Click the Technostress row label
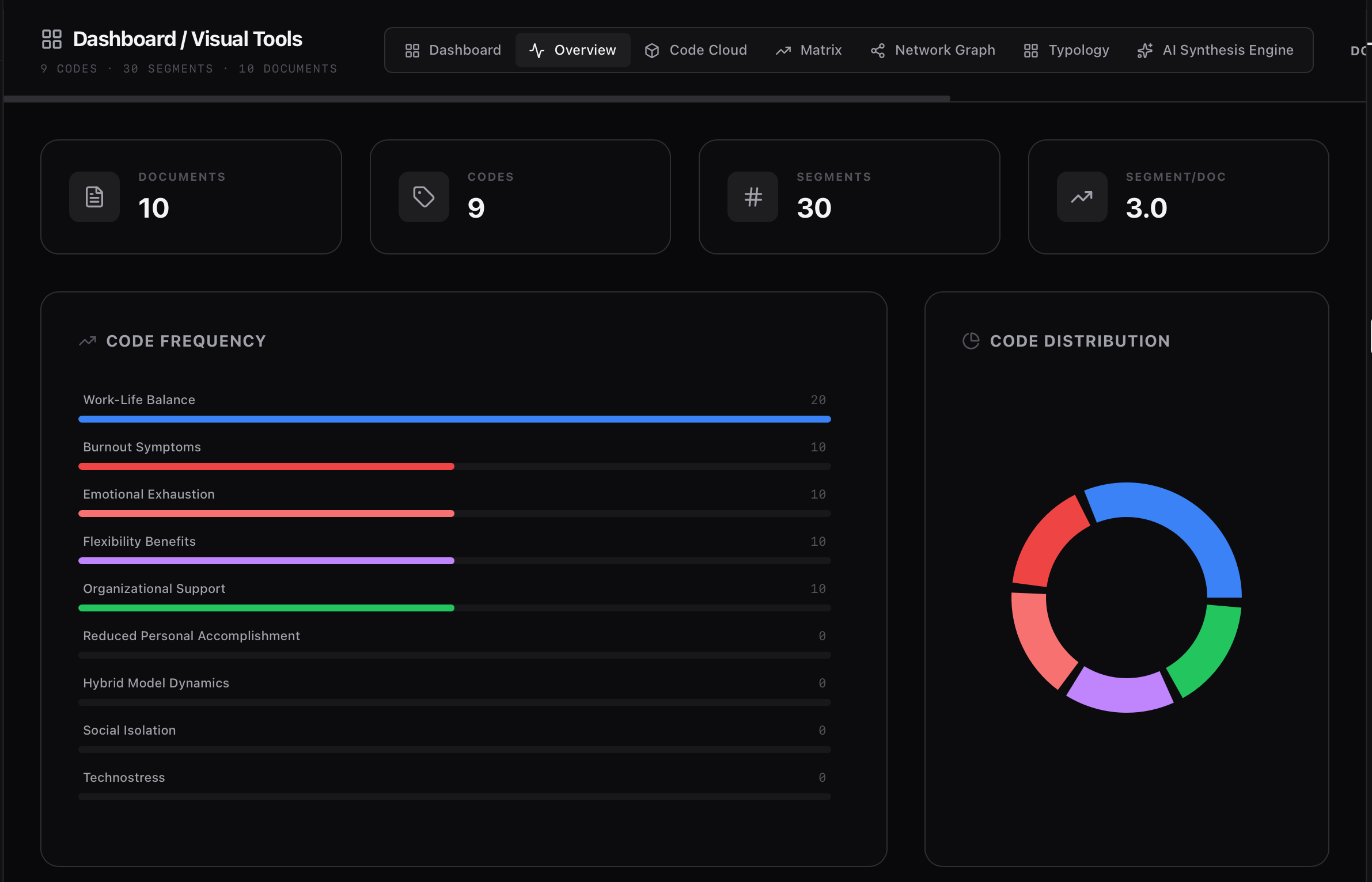This screenshot has height=882, width=1372. (x=124, y=777)
